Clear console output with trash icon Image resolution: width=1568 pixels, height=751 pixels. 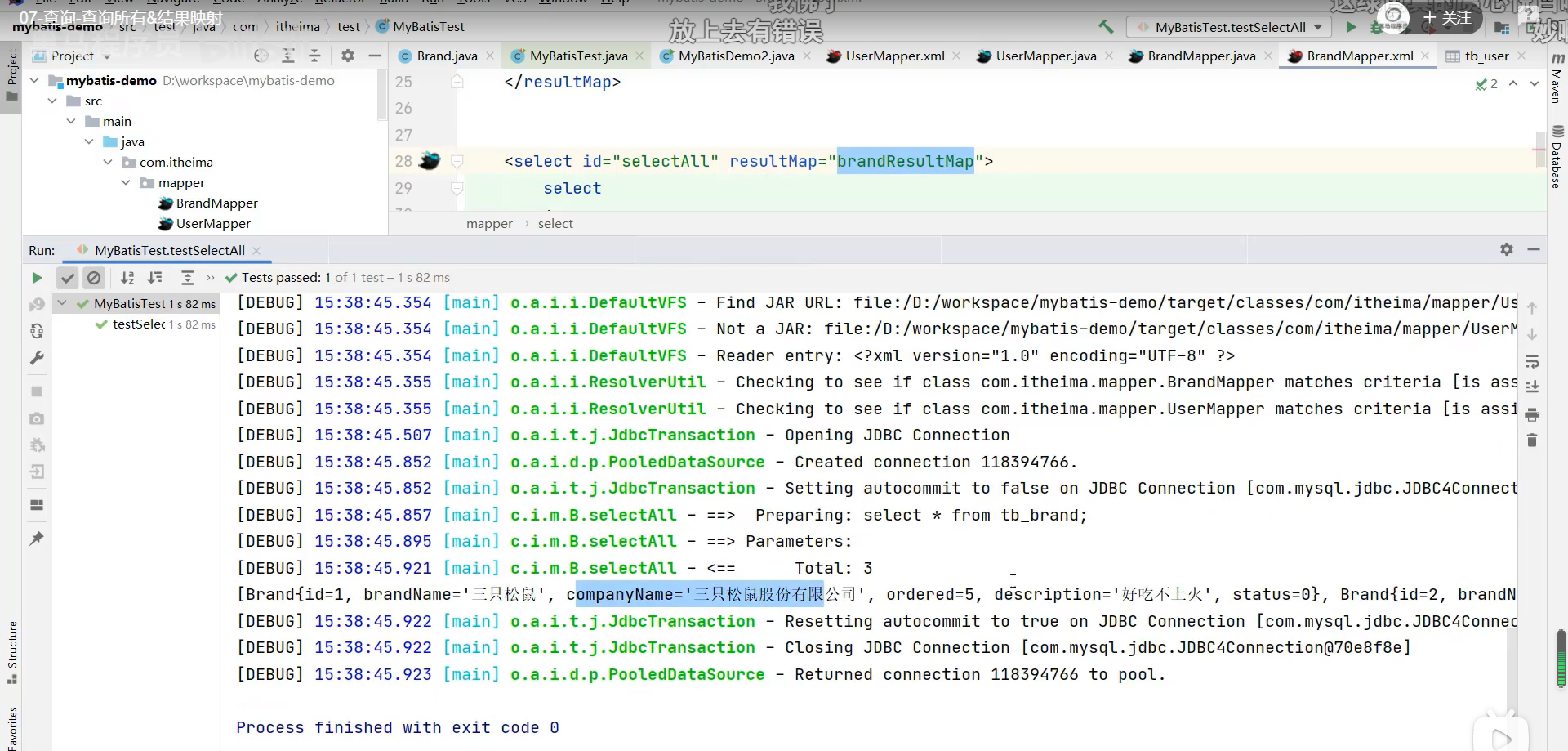(1532, 441)
